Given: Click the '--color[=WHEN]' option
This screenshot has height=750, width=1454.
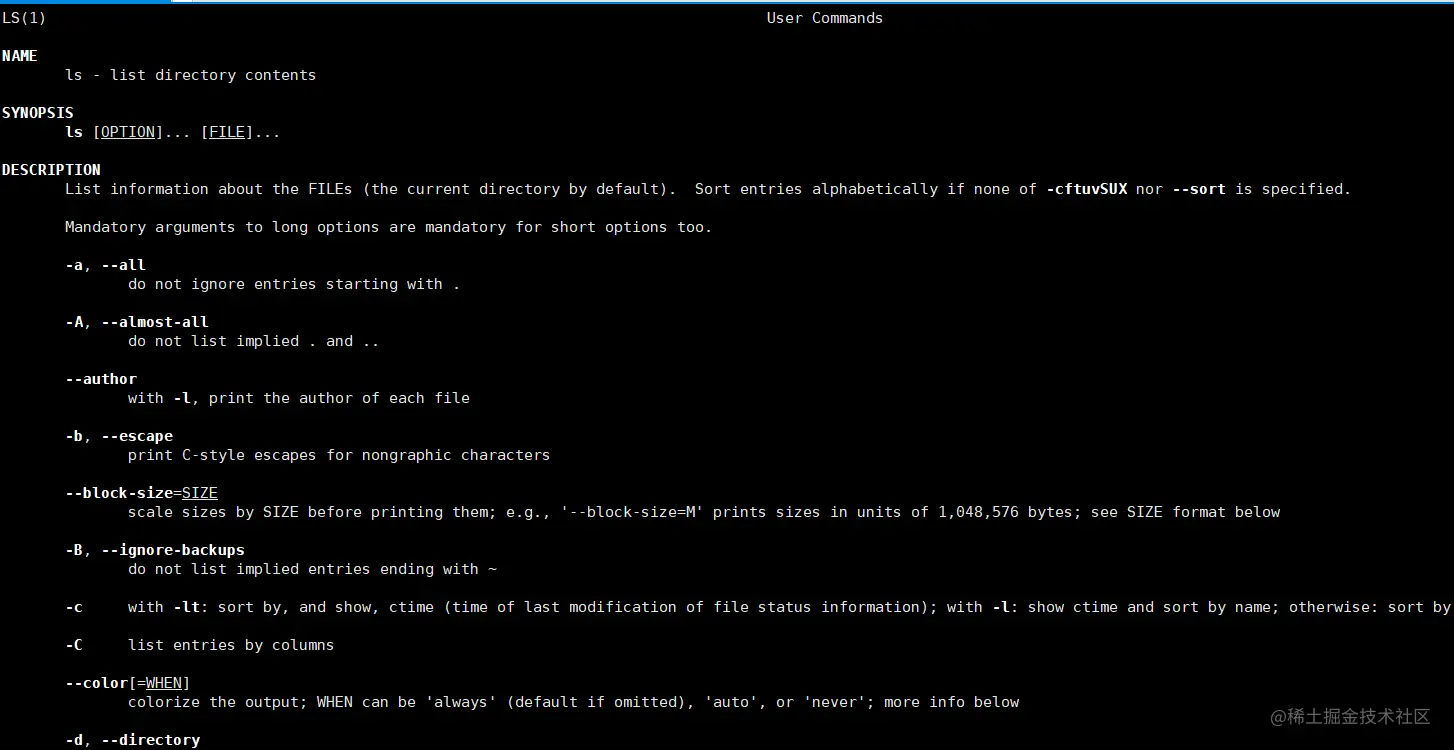Looking at the screenshot, I should point(128,683).
